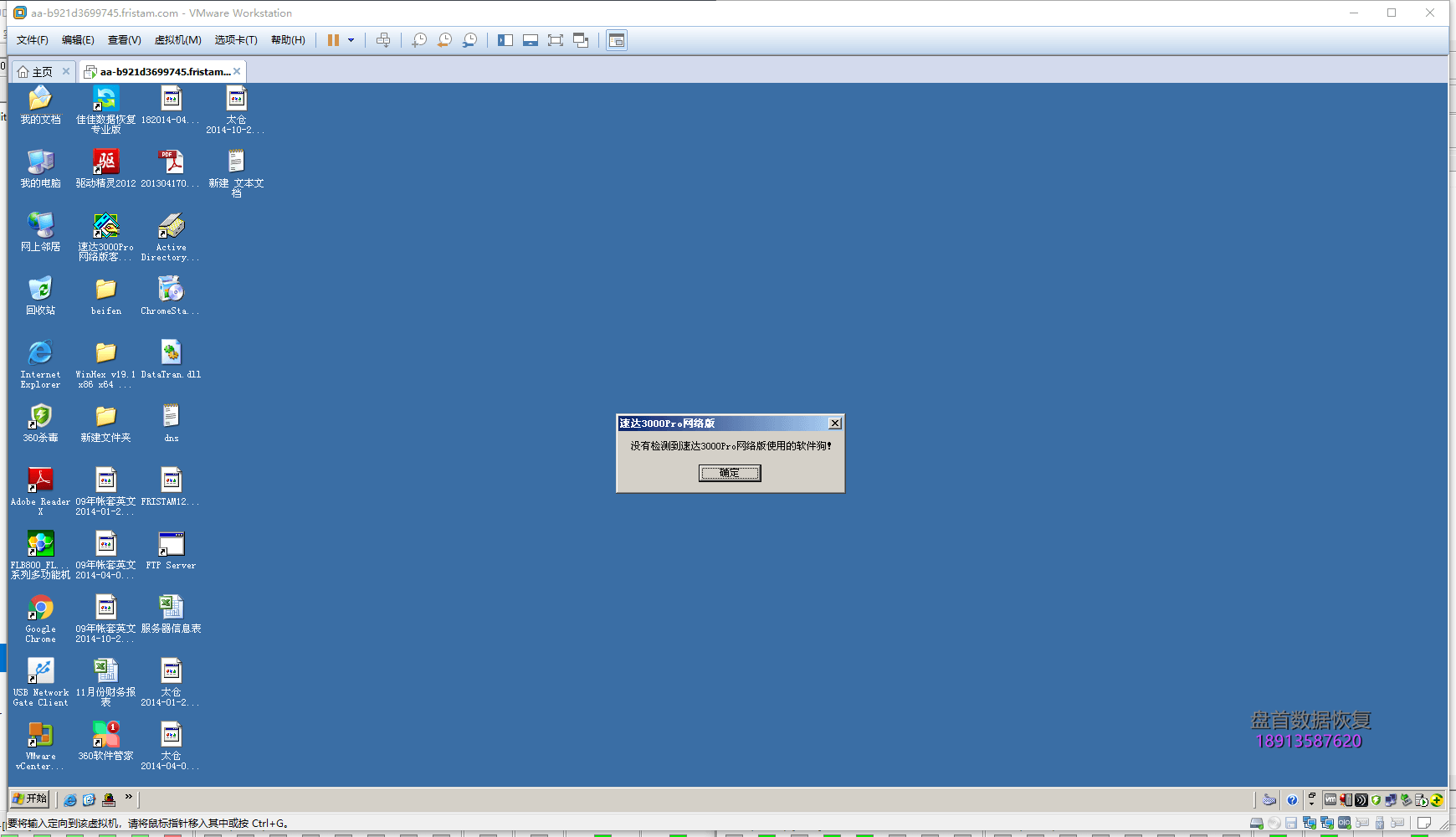The width and height of the screenshot is (1456, 837).
Task: Open the language bar keyboard icon
Action: [1269, 800]
